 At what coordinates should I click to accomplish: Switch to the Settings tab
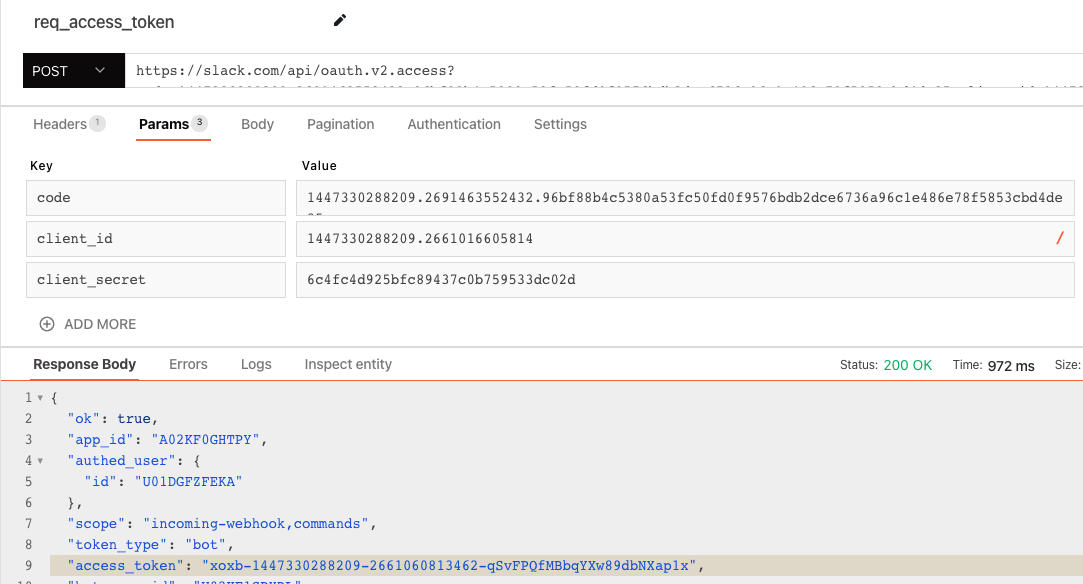pyautogui.click(x=559, y=124)
